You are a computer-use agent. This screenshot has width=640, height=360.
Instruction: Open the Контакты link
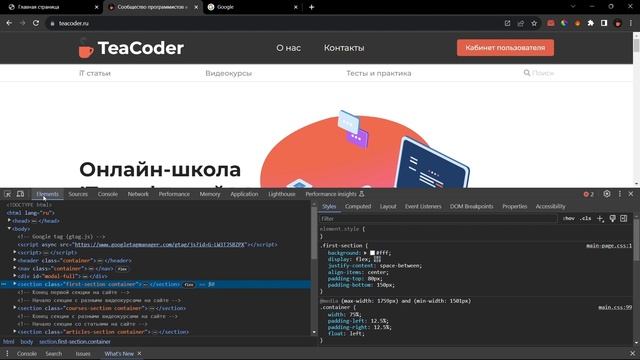coord(344,48)
